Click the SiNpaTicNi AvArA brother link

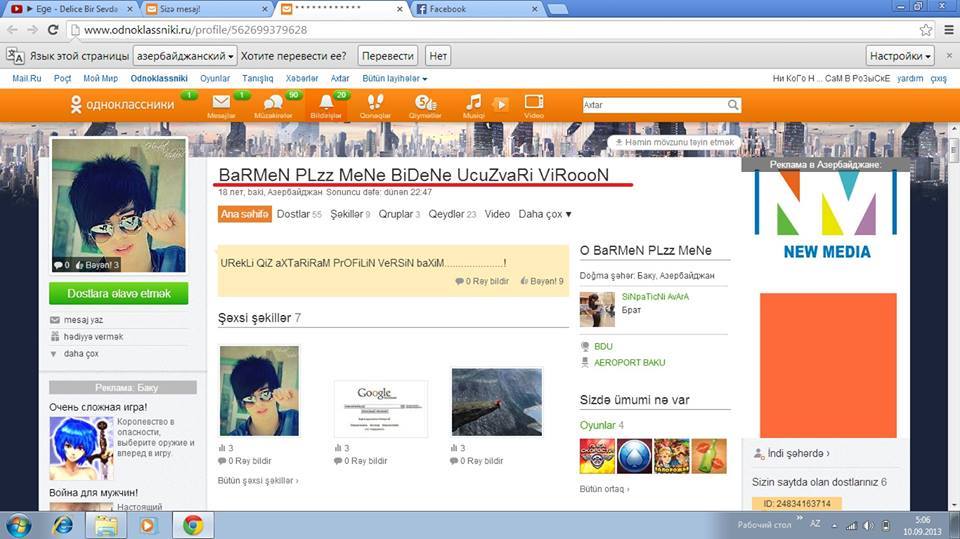[655, 296]
